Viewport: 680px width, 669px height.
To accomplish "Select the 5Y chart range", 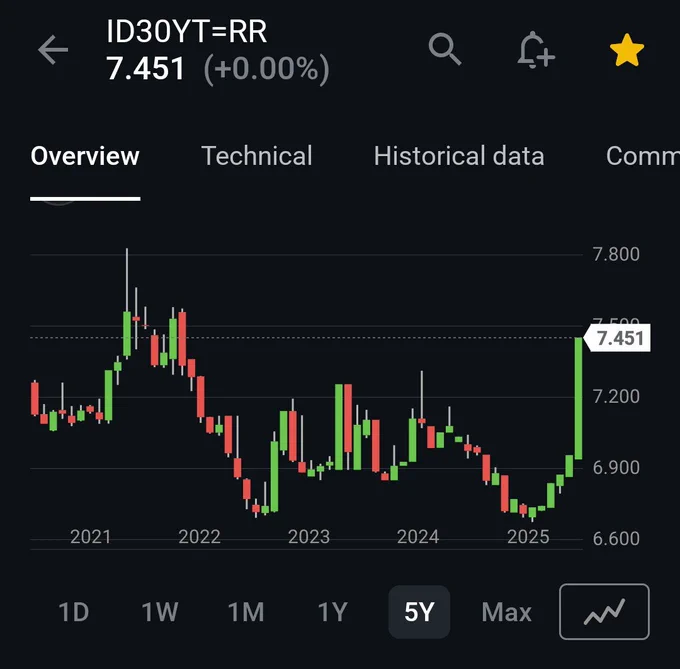I will tap(419, 612).
